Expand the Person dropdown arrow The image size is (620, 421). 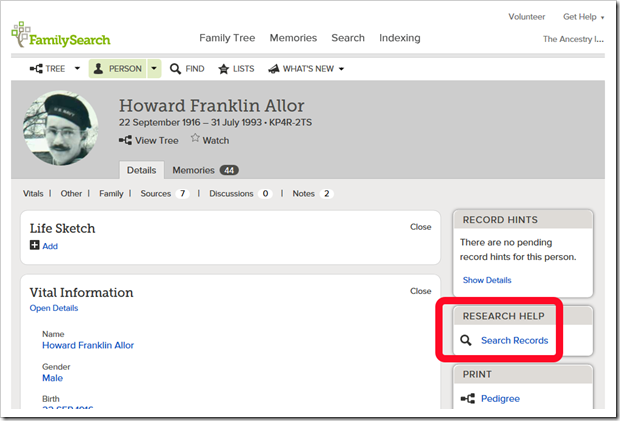(154, 68)
